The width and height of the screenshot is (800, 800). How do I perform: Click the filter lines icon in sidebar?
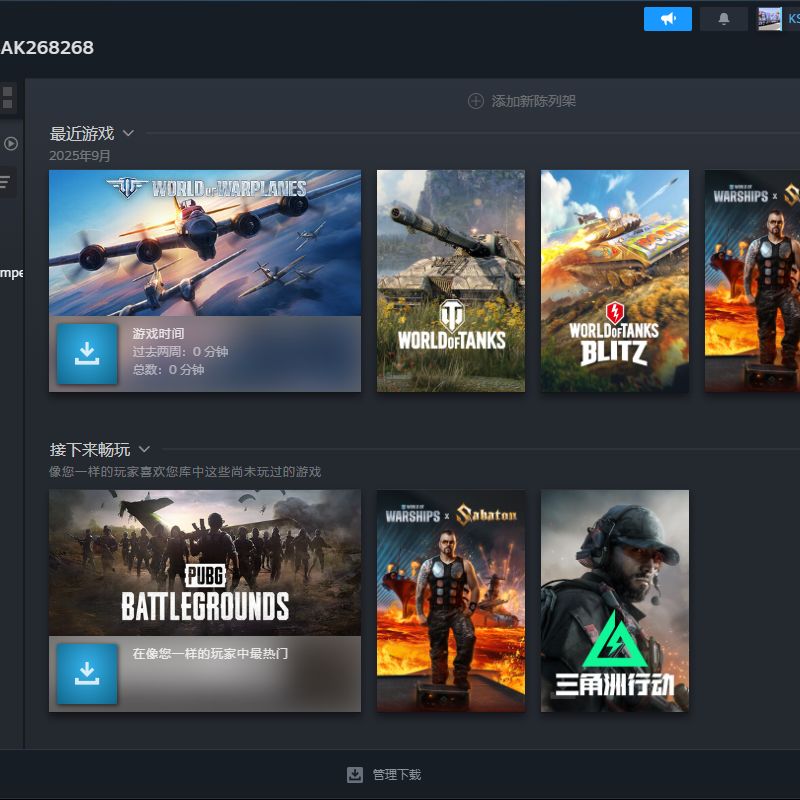click(x=6, y=182)
